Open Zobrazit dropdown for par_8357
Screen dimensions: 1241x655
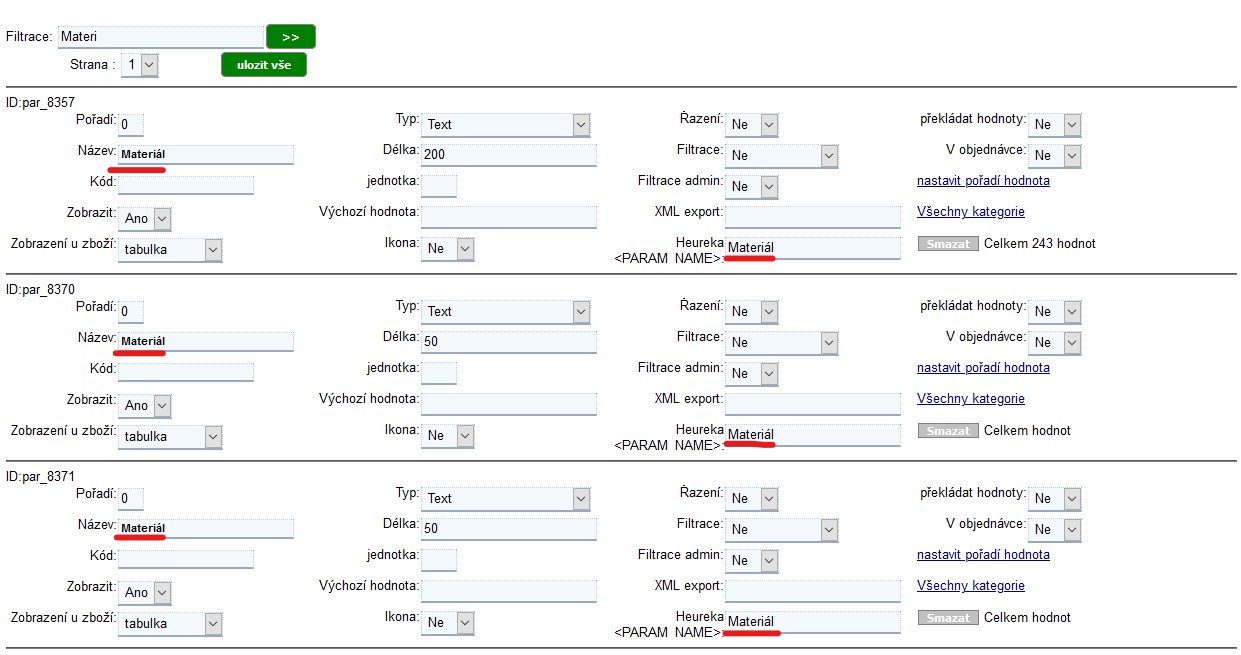[x=145, y=217]
